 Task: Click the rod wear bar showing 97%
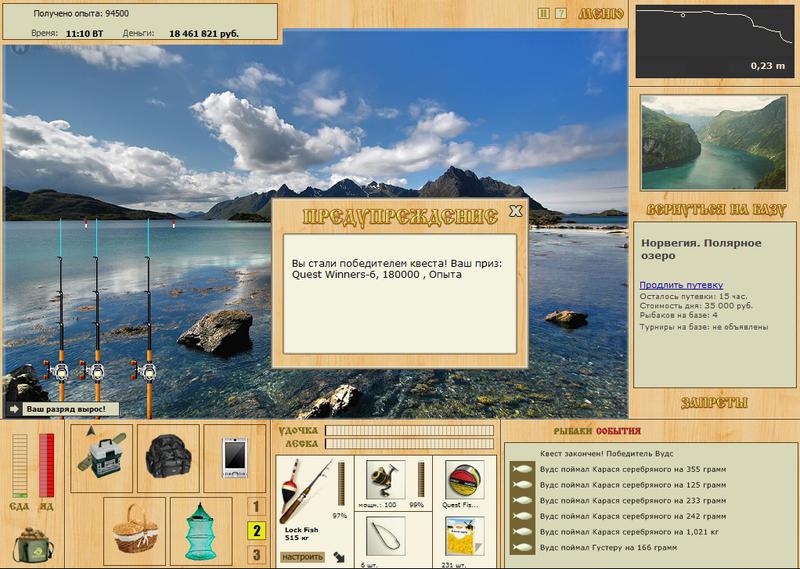pos(341,484)
